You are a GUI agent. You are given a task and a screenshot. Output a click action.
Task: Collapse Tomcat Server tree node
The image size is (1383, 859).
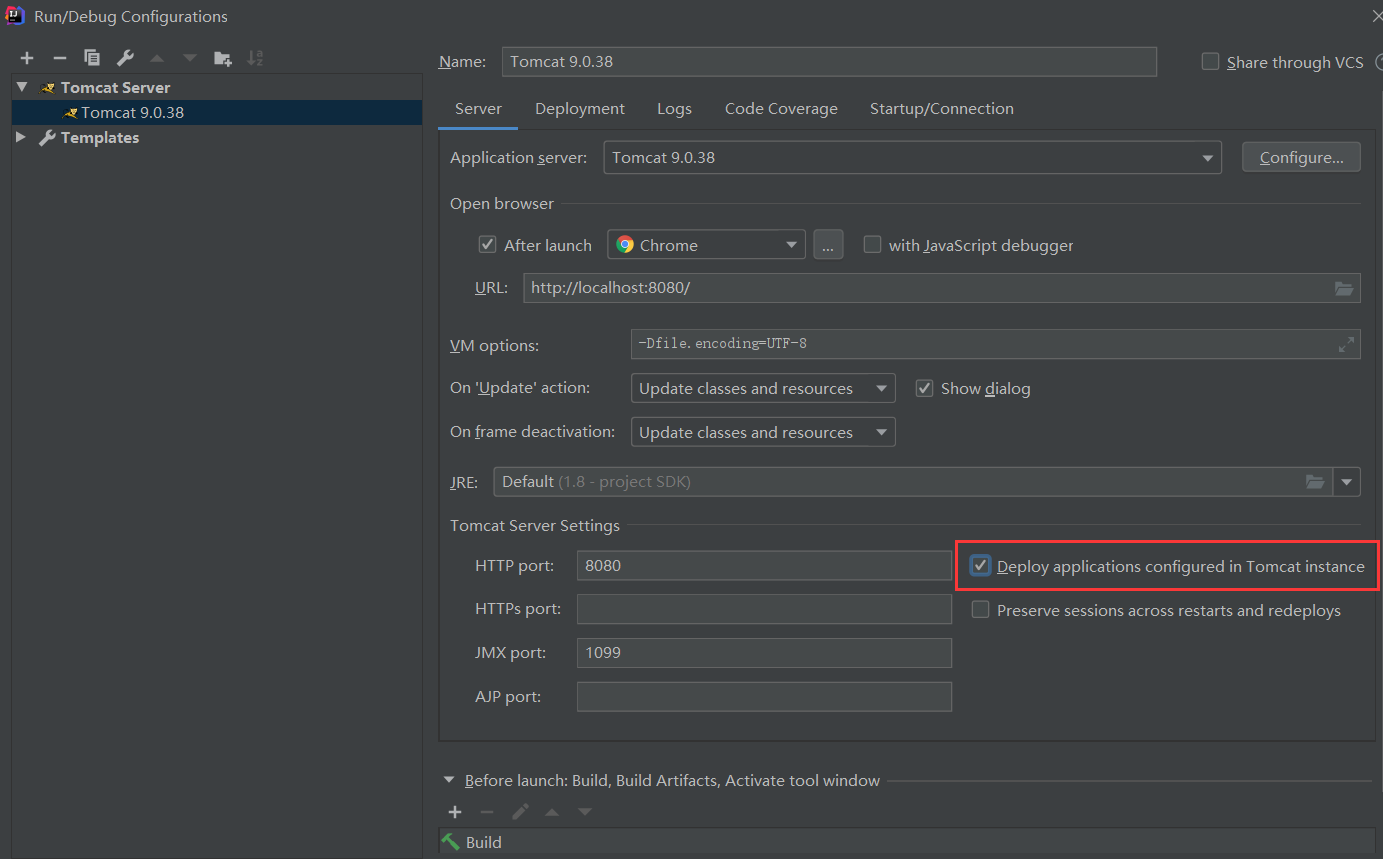tap(22, 87)
